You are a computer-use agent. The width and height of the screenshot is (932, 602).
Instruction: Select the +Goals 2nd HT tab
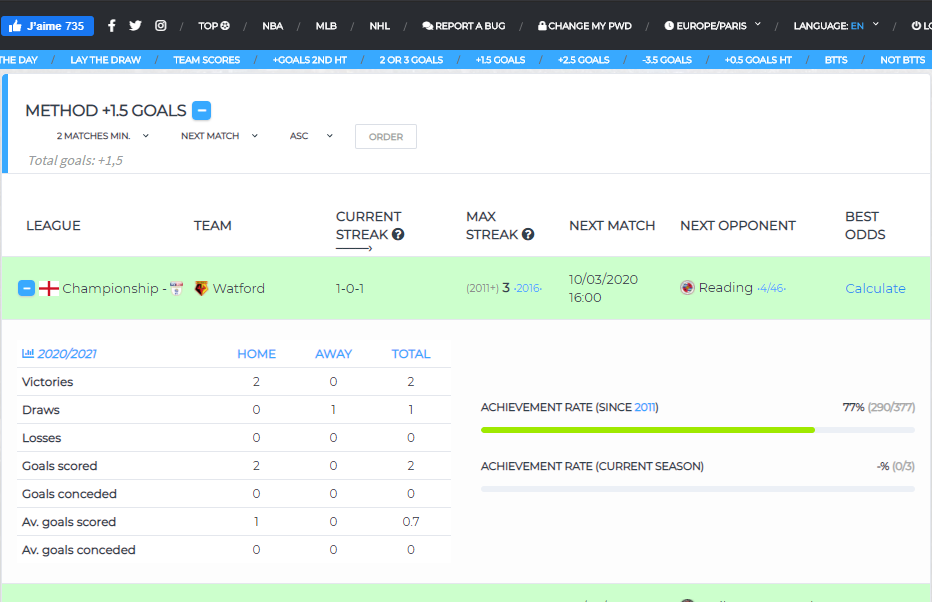[x=310, y=60]
